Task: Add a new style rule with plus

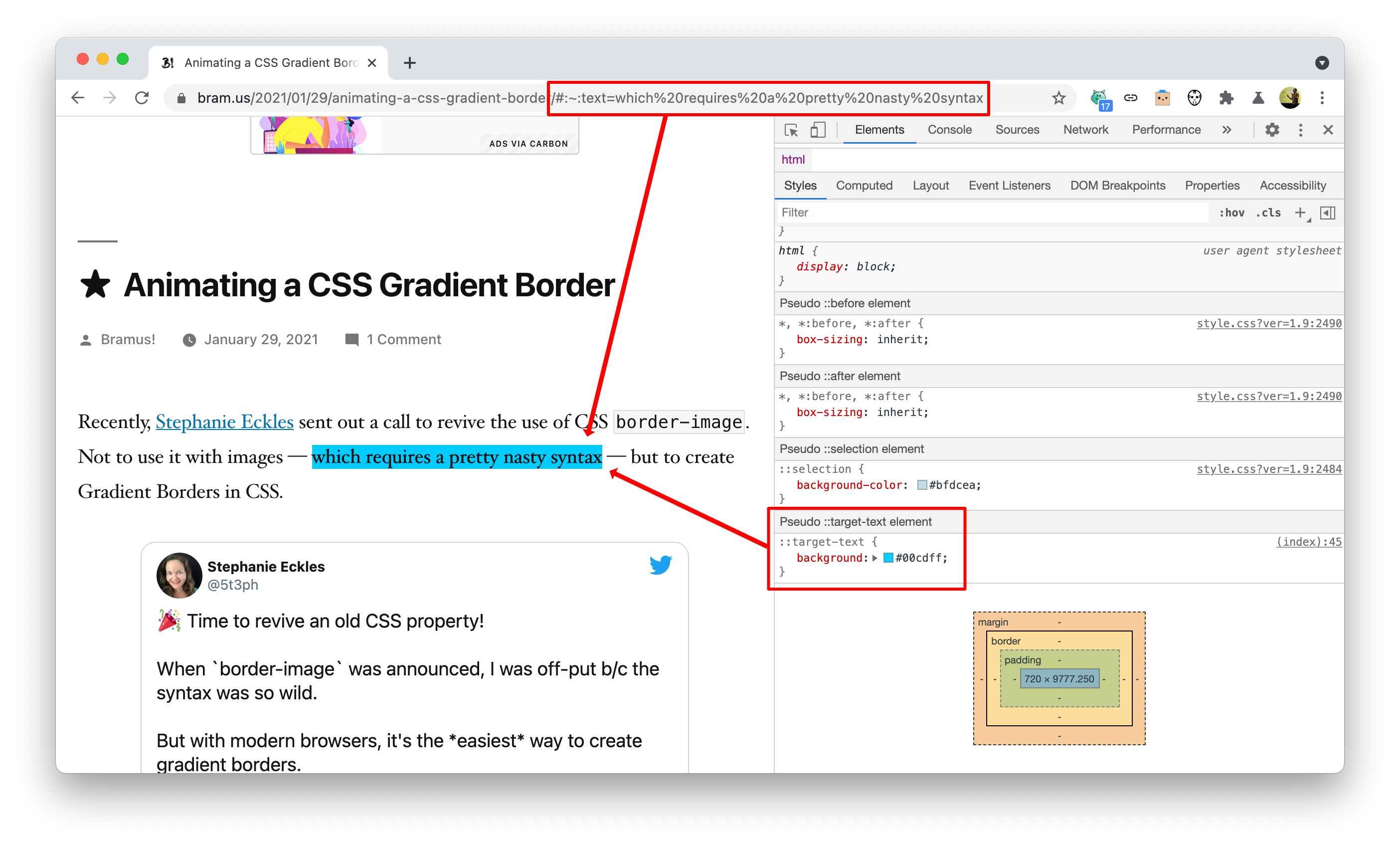Action: pyautogui.click(x=1299, y=212)
